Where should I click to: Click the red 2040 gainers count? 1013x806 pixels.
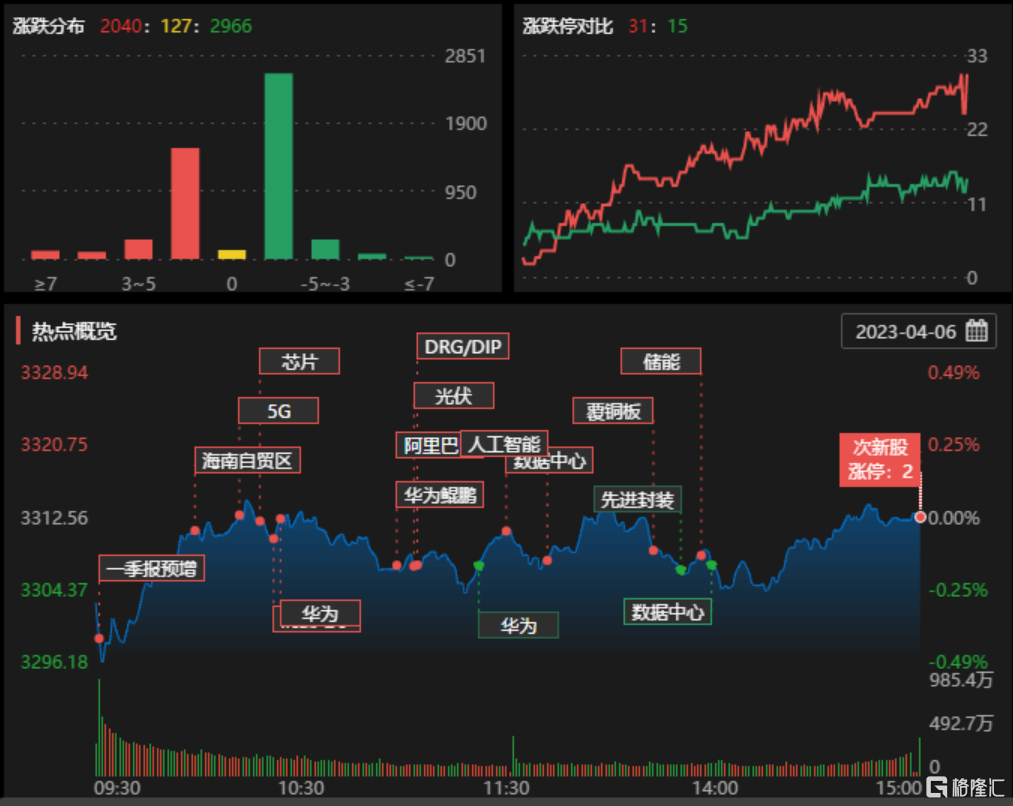[x=121, y=26]
